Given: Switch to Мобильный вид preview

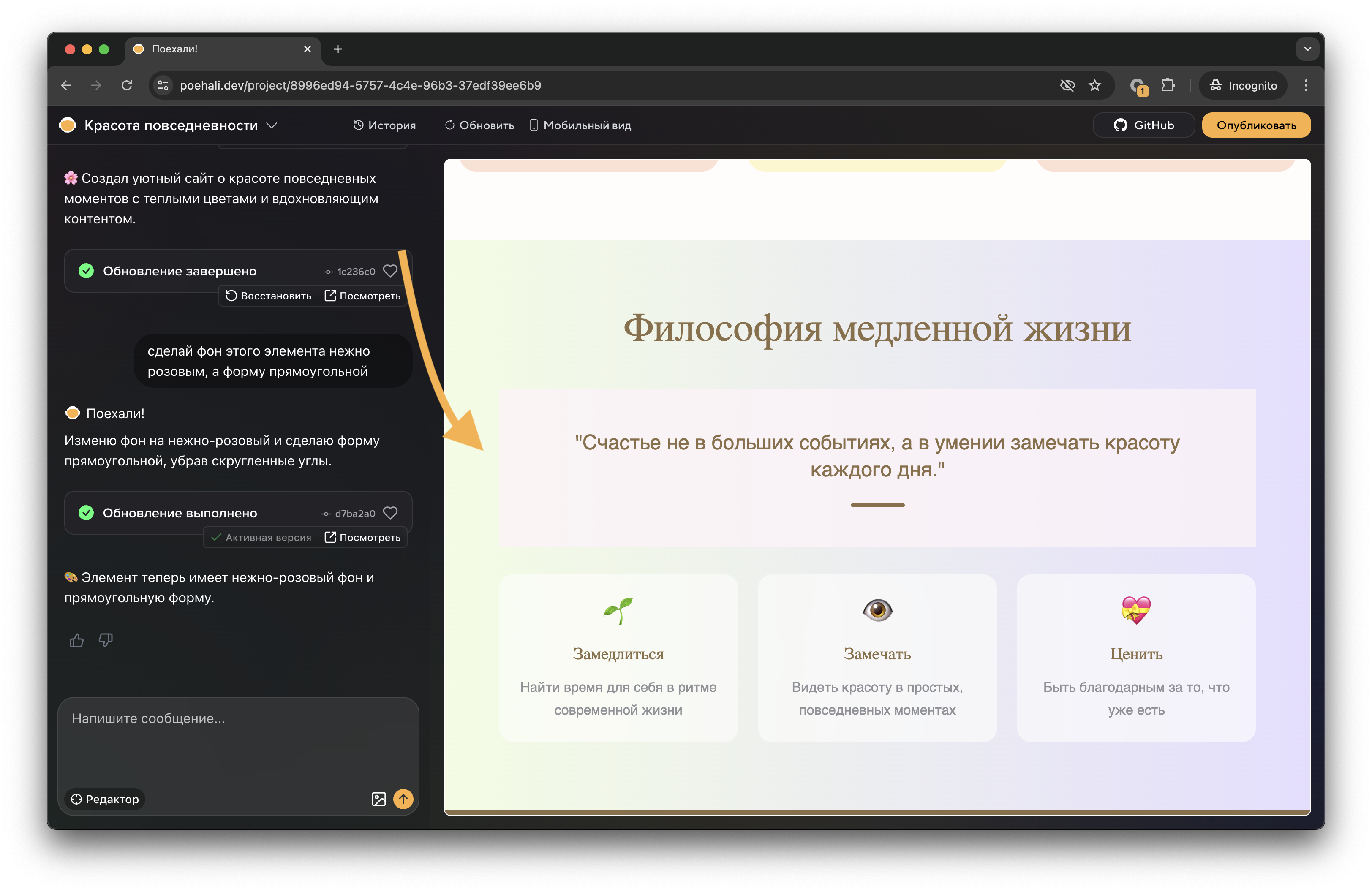Looking at the screenshot, I should (x=580, y=125).
